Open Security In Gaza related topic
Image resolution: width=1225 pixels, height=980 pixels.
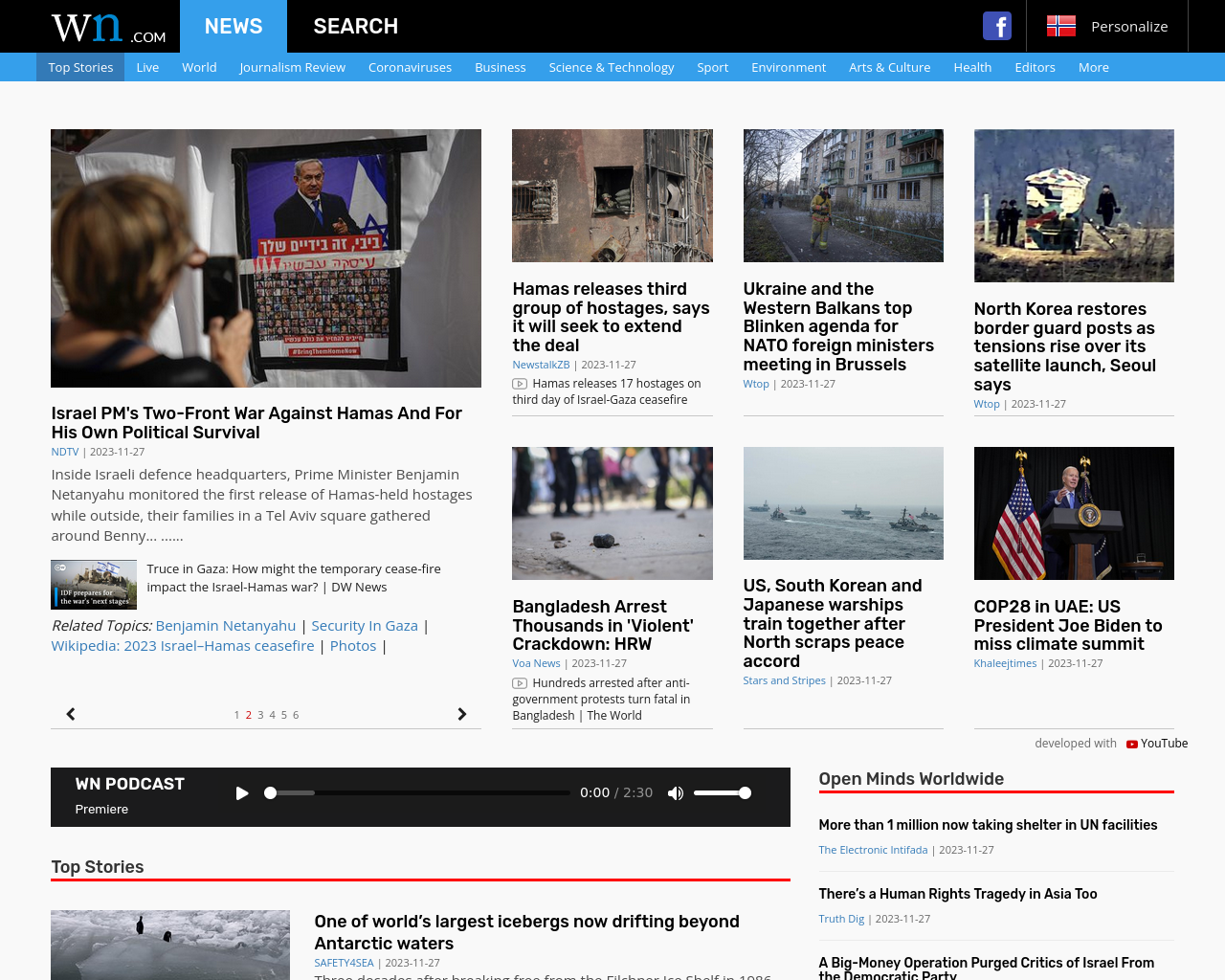coord(365,625)
